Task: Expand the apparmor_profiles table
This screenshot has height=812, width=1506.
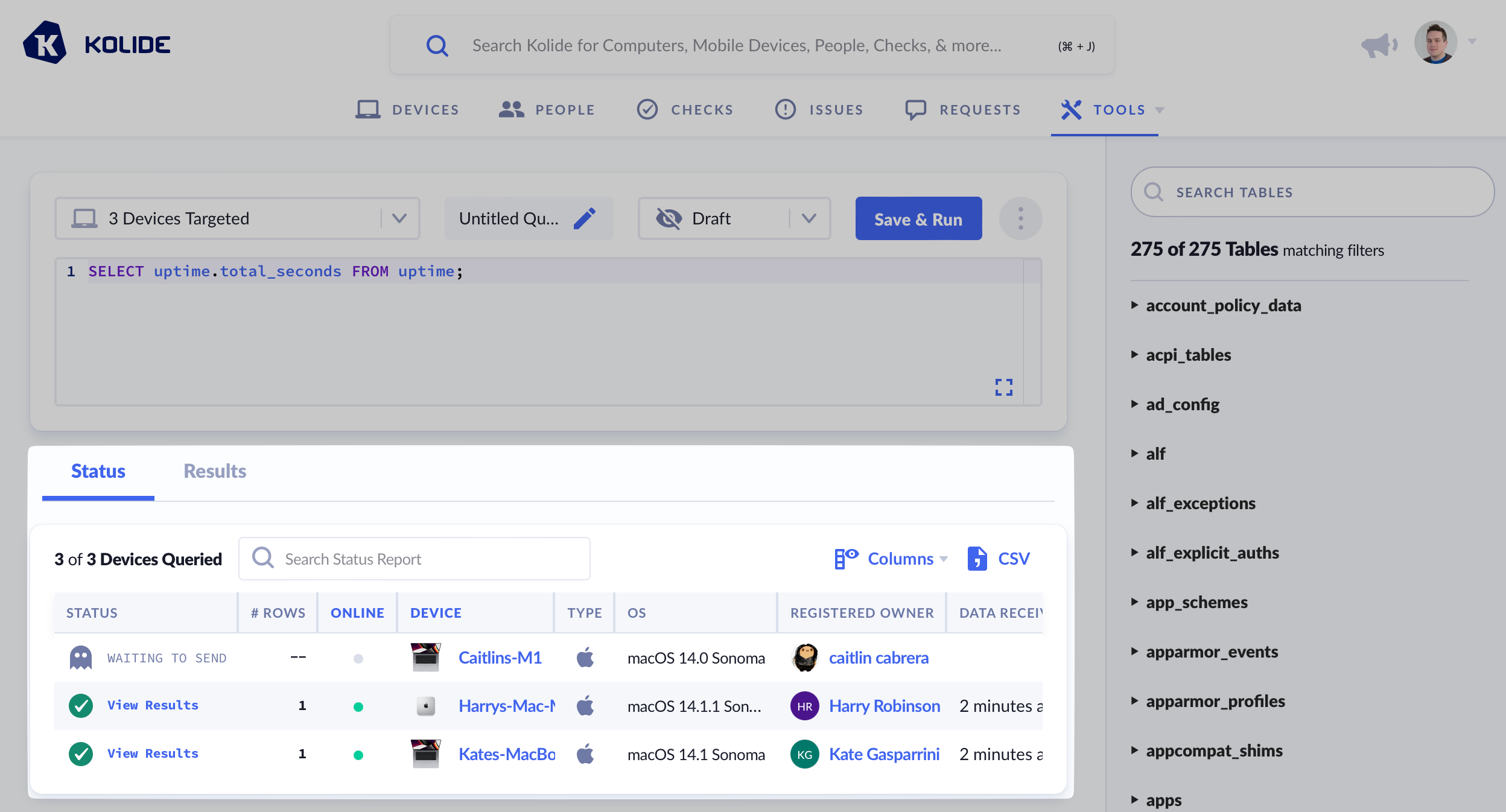Action: 1215,701
